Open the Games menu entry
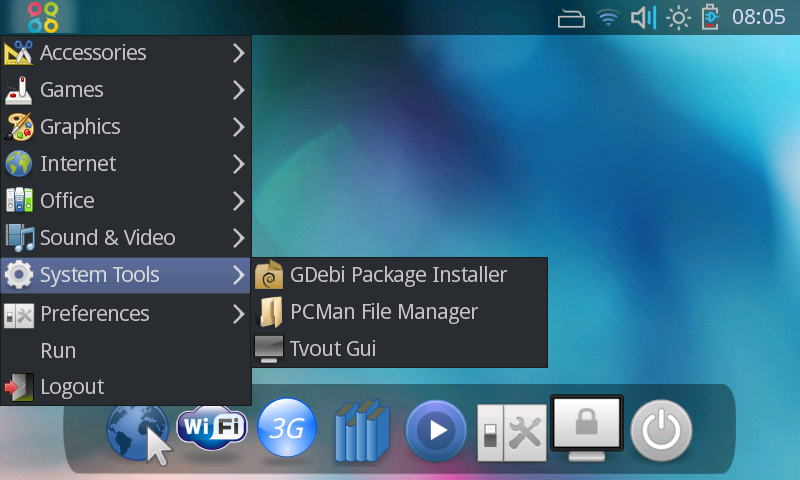The width and height of the screenshot is (800, 480). [x=126, y=90]
